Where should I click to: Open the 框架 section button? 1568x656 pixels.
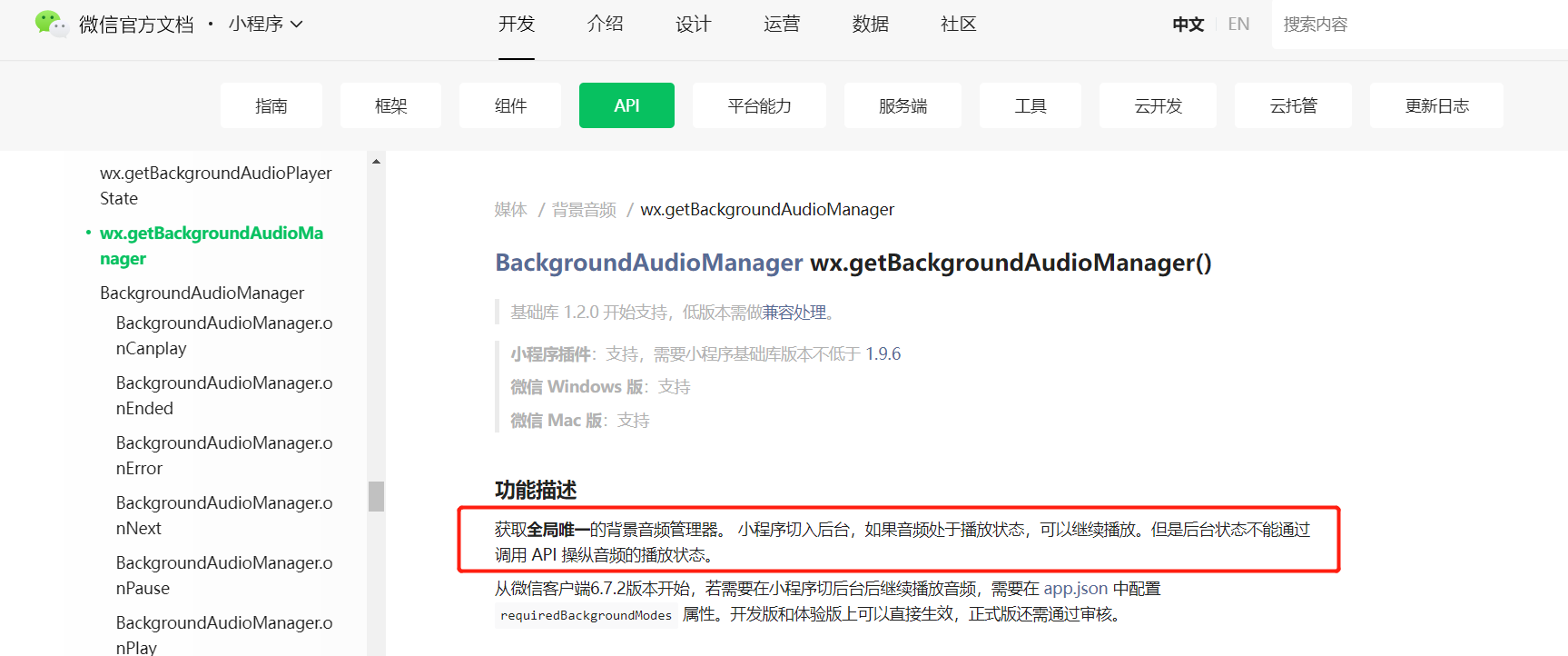(391, 105)
